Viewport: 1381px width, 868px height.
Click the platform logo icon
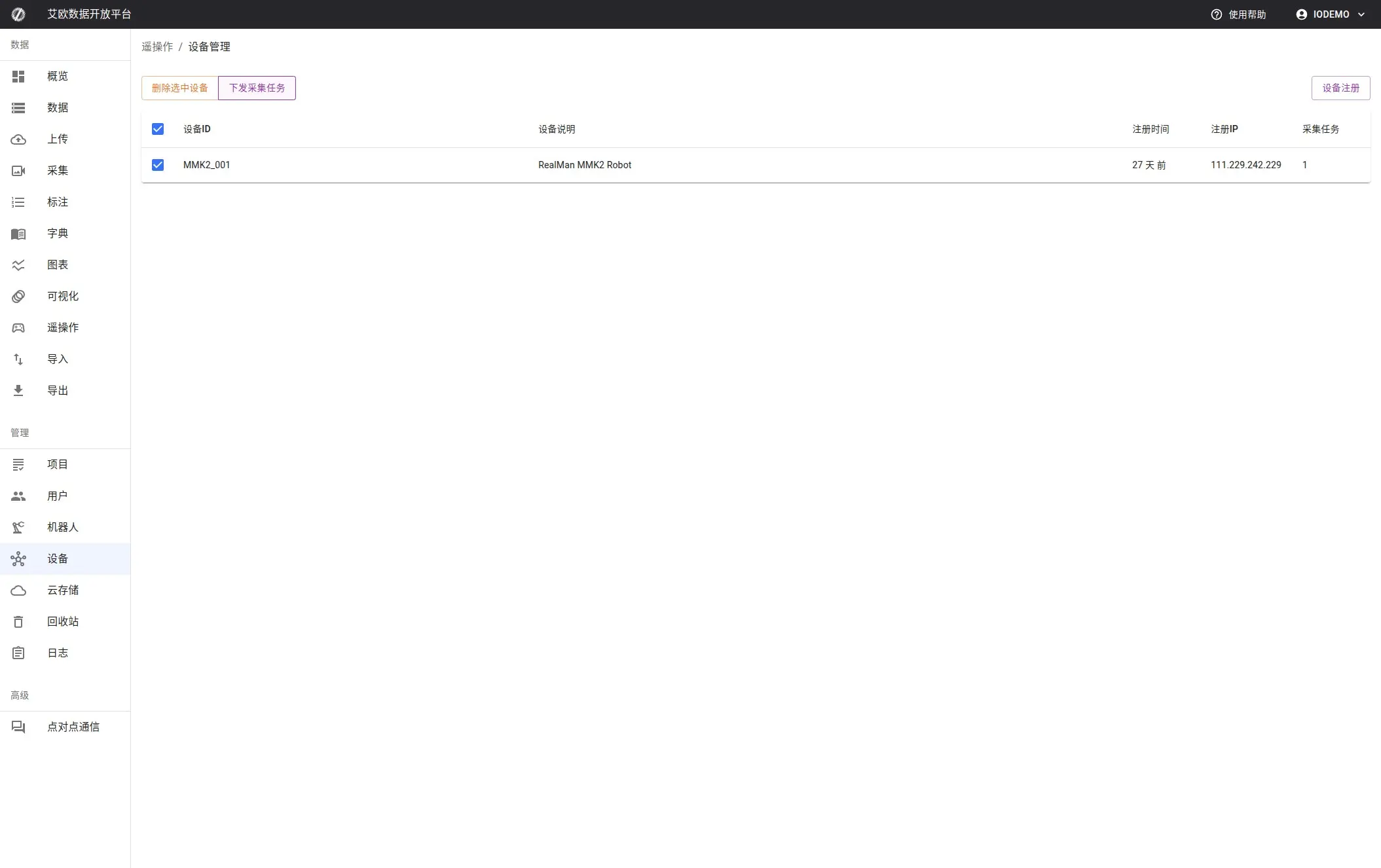click(18, 14)
